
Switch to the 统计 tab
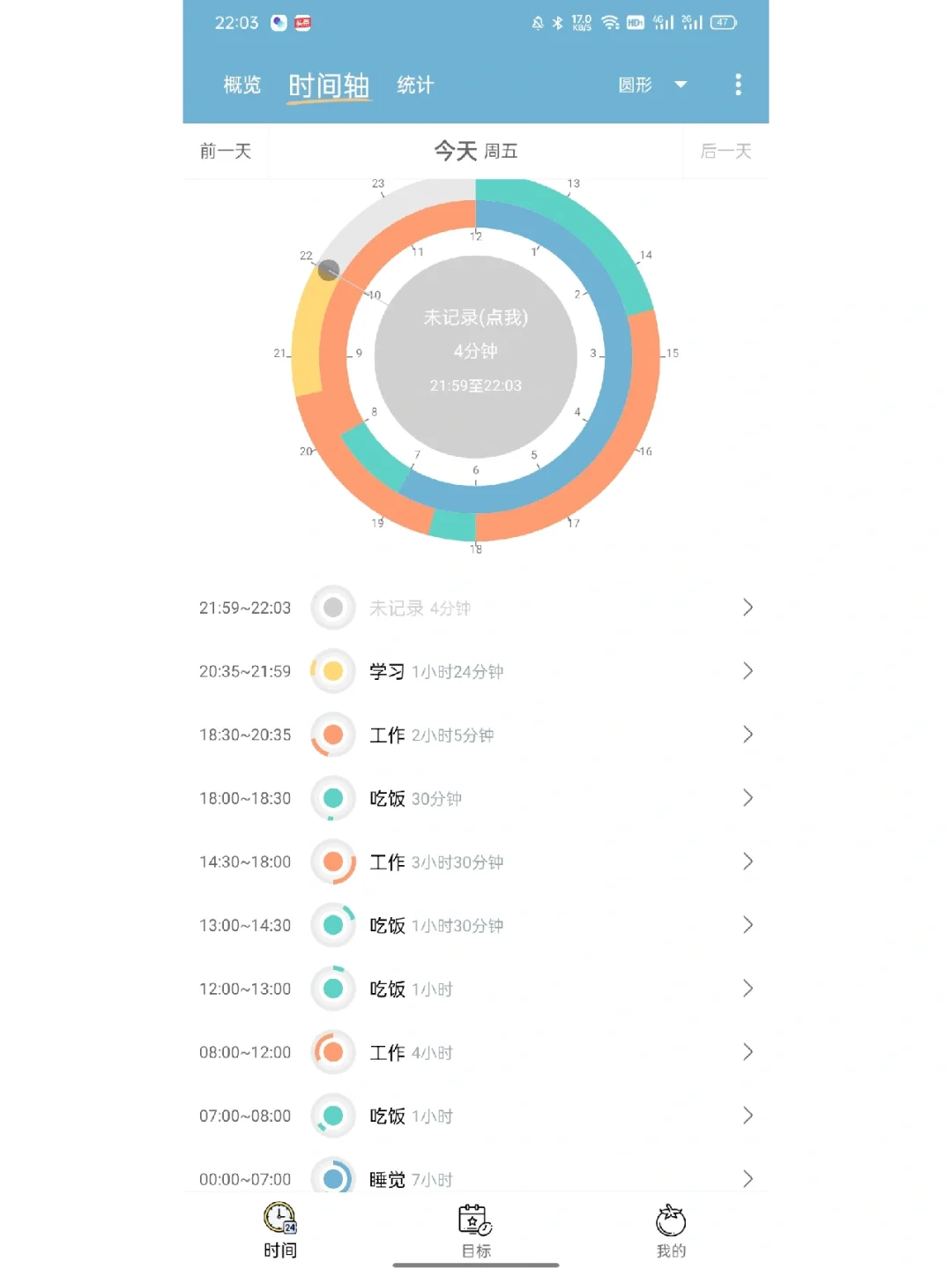coord(415,85)
